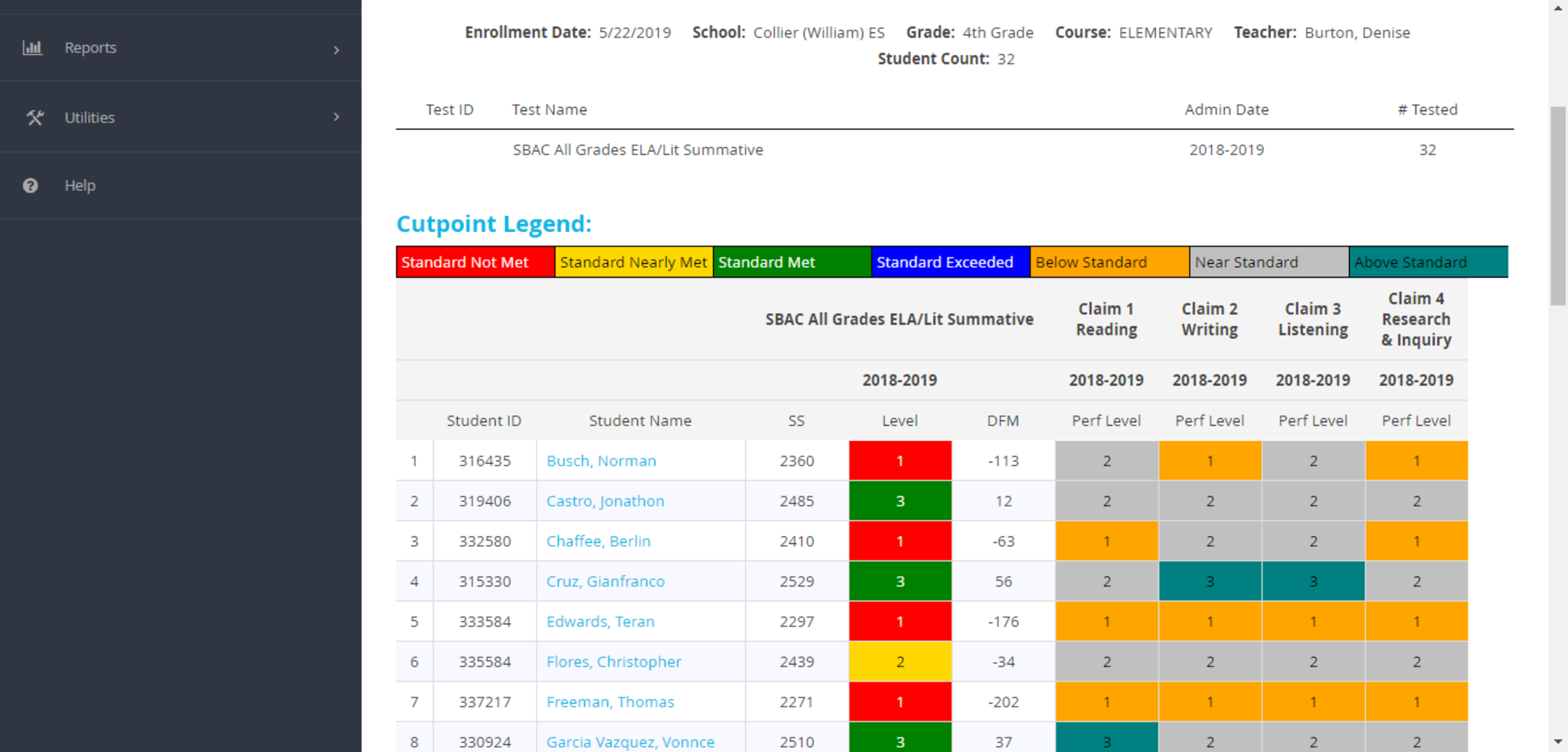Open Castro, Jonathon student record
Screen dimensions: 1568x752
coord(605,501)
